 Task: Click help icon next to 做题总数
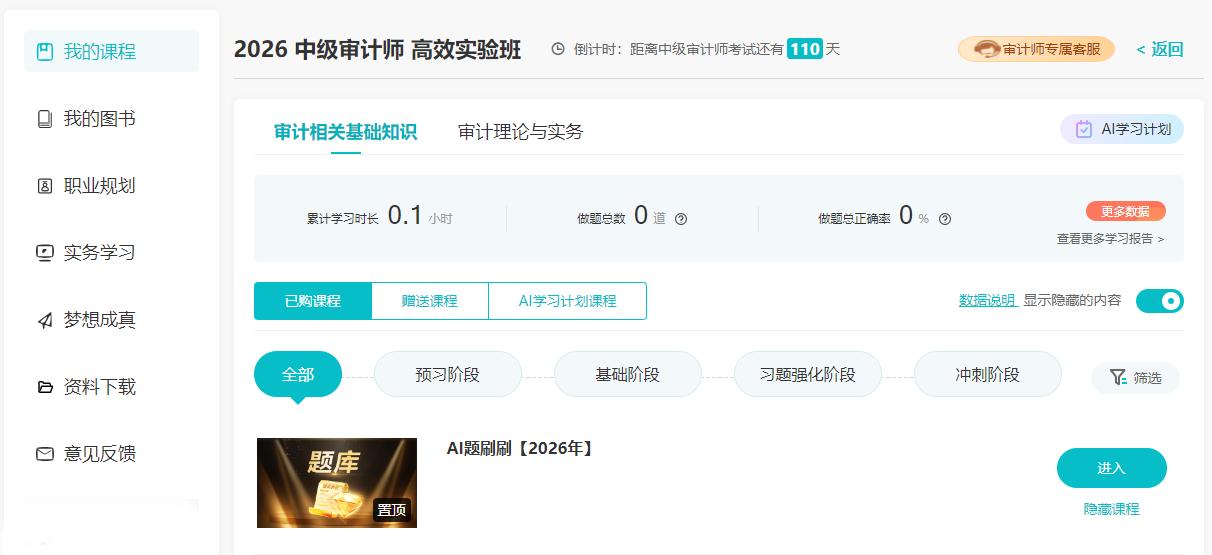coord(681,219)
